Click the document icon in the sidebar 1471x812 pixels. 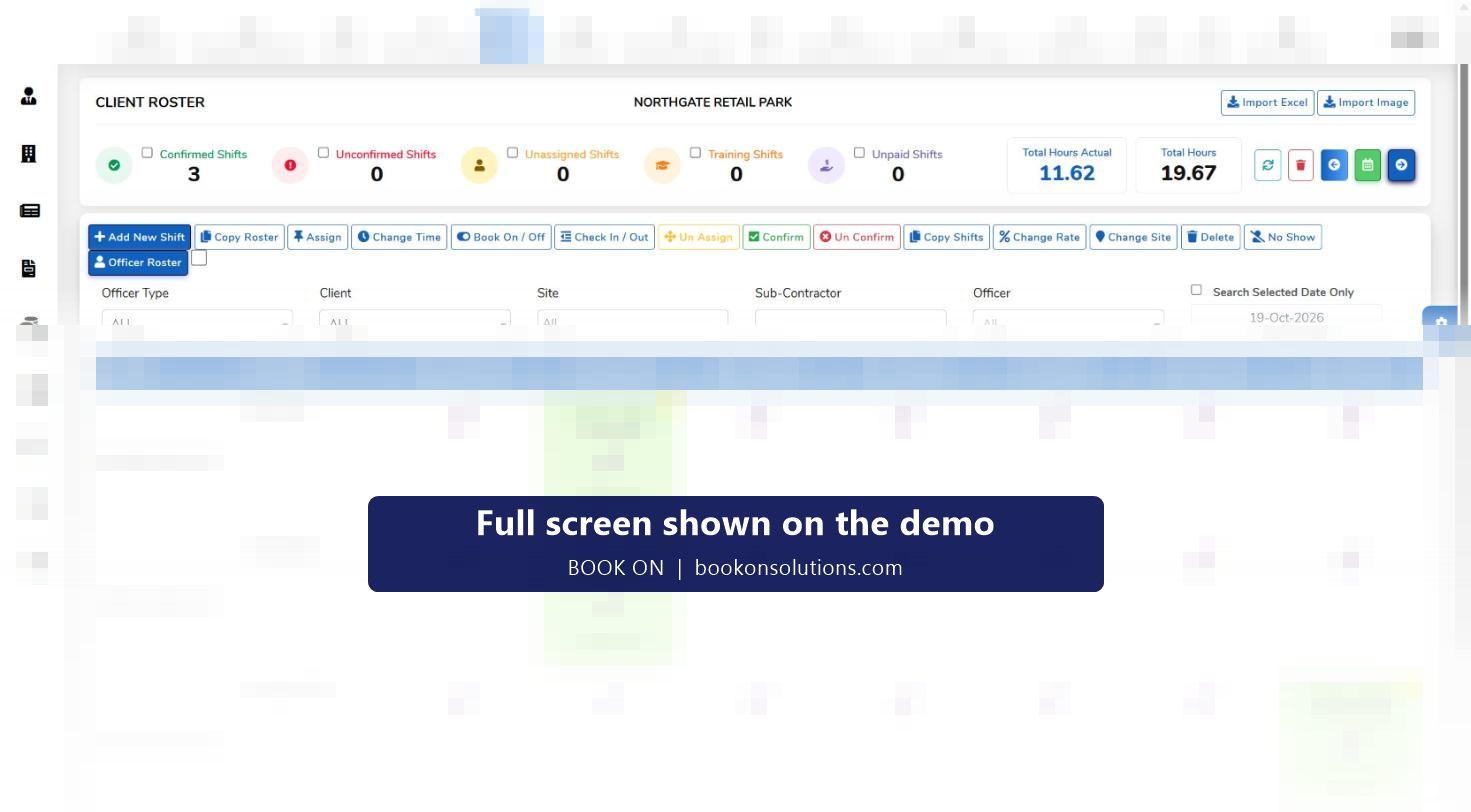point(29,268)
